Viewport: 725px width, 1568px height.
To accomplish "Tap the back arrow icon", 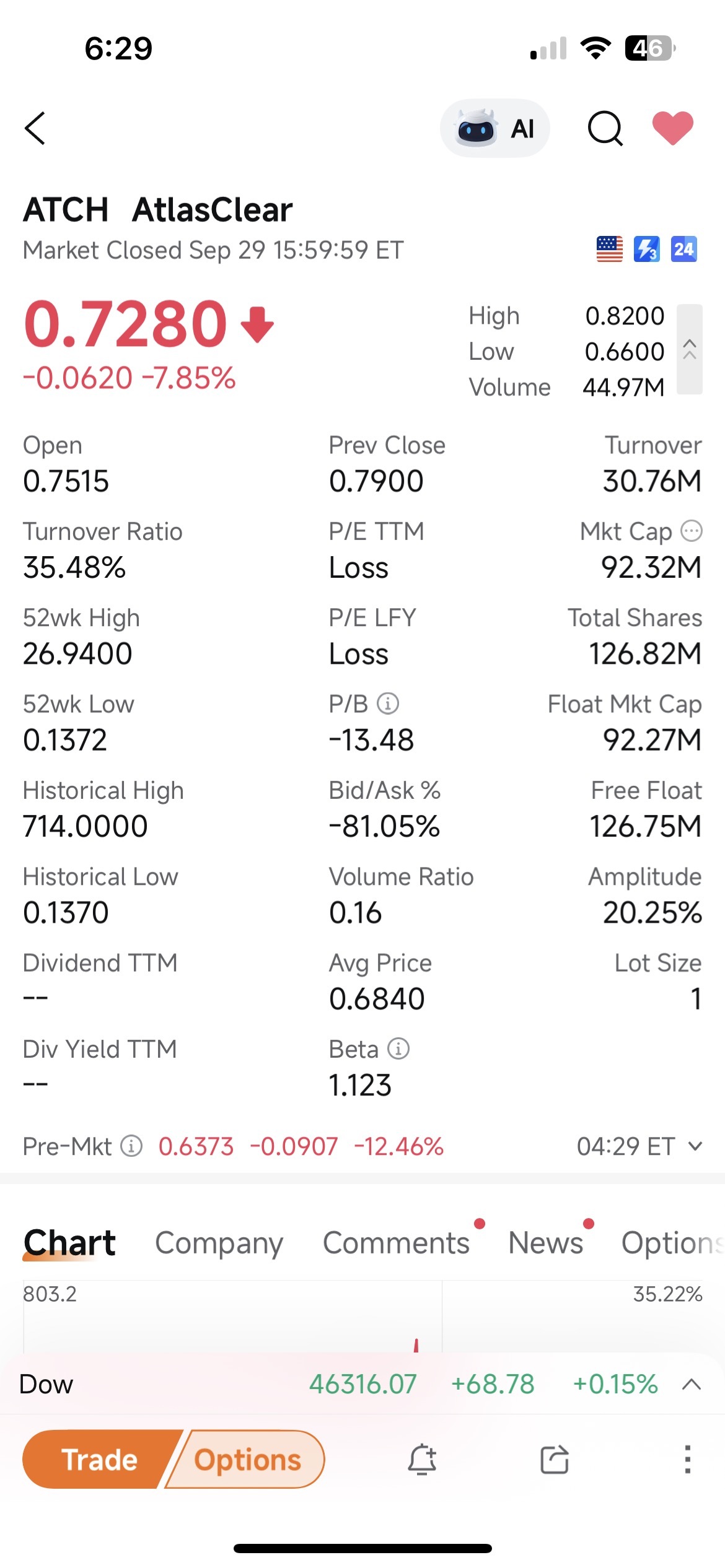I will click(x=35, y=128).
